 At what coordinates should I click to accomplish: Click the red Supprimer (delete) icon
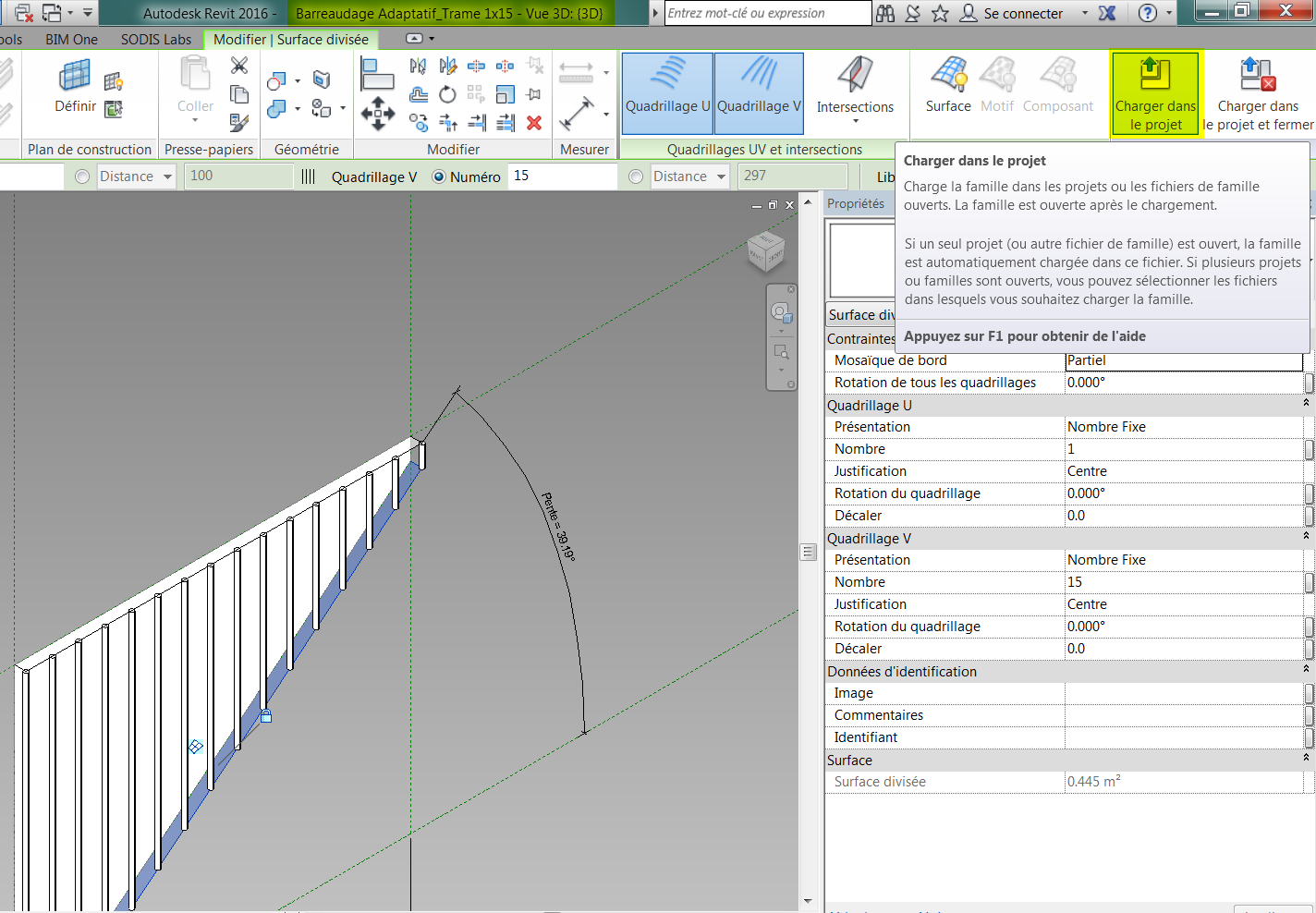pyautogui.click(x=534, y=121)
